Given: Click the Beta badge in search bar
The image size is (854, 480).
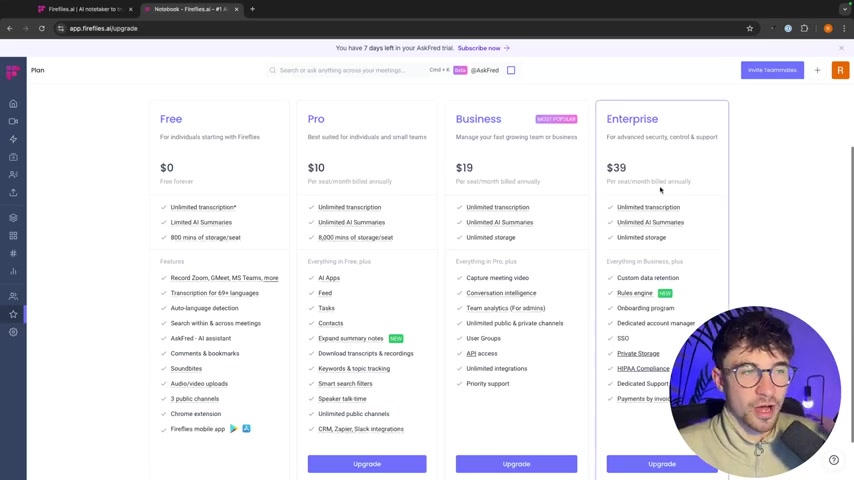Looking at the screenshot, I should point(460,70).
